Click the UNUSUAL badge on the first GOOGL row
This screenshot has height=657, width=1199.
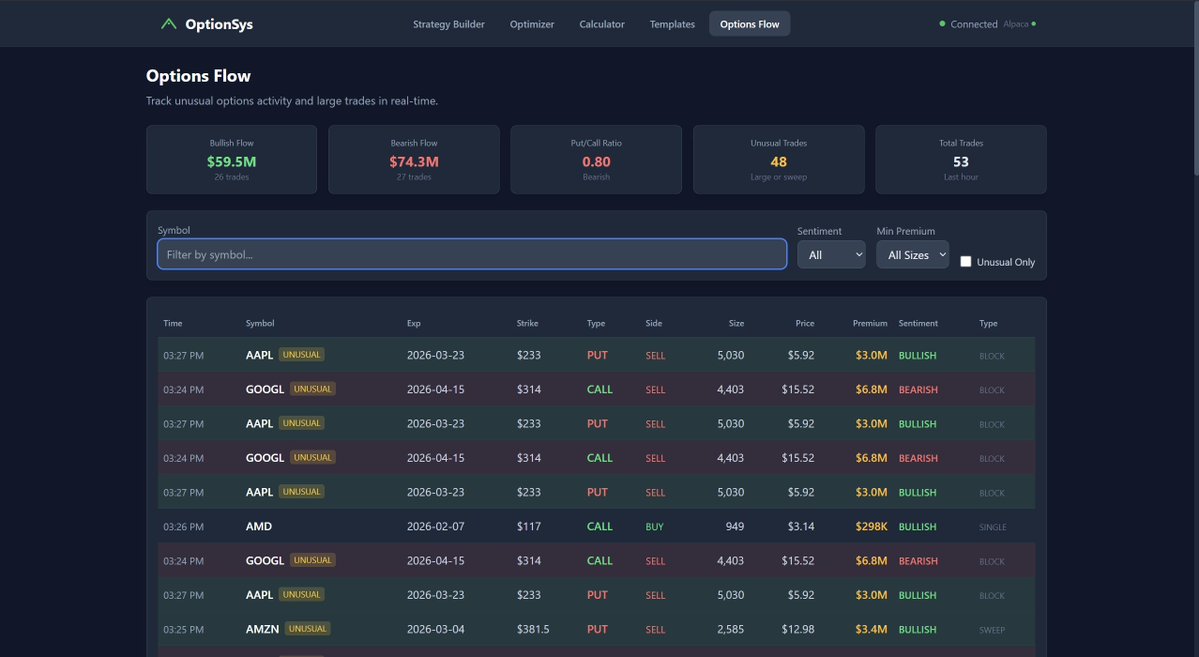point(312,389)
